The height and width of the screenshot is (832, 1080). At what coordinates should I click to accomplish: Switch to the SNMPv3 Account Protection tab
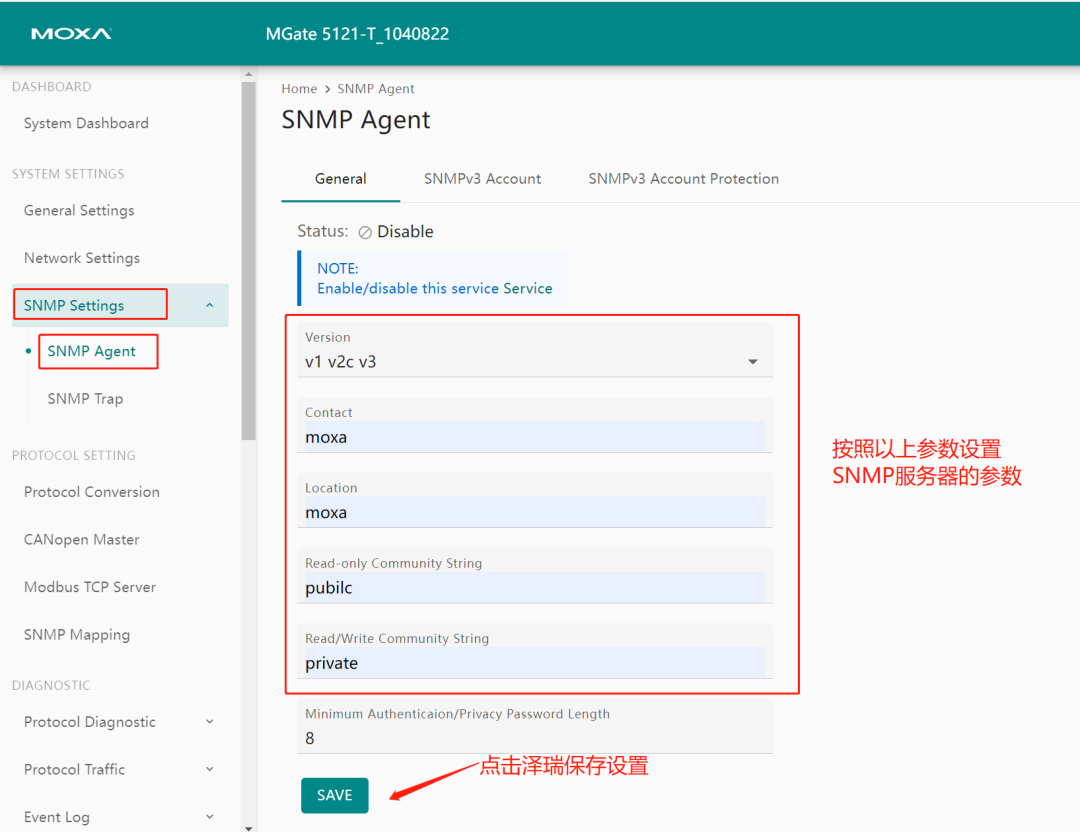click(684, 178)
